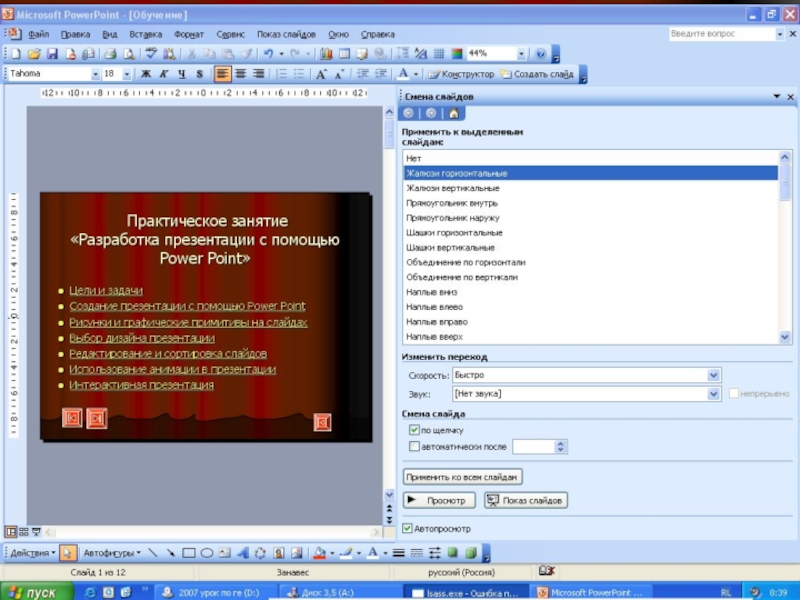This screenshot has width=800, height=600.
Task: Open the Вставка menu
Action: 145,34
